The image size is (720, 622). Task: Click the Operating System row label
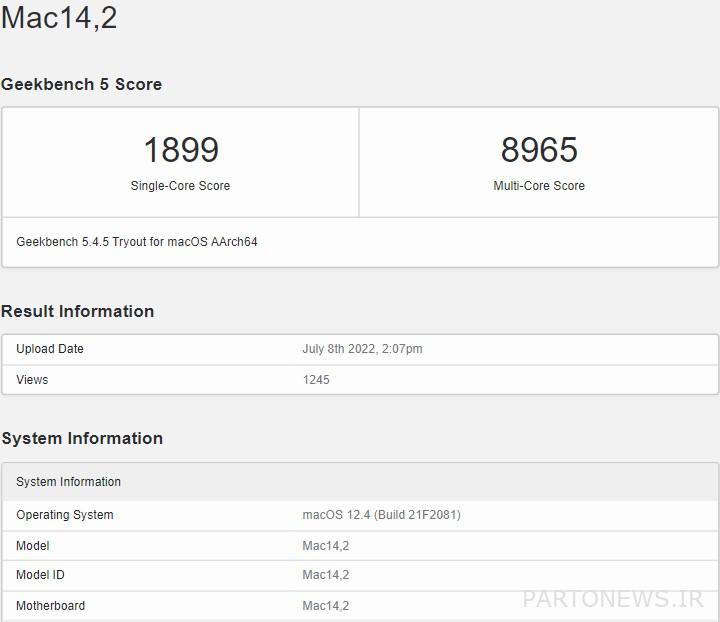click(65, 515)
